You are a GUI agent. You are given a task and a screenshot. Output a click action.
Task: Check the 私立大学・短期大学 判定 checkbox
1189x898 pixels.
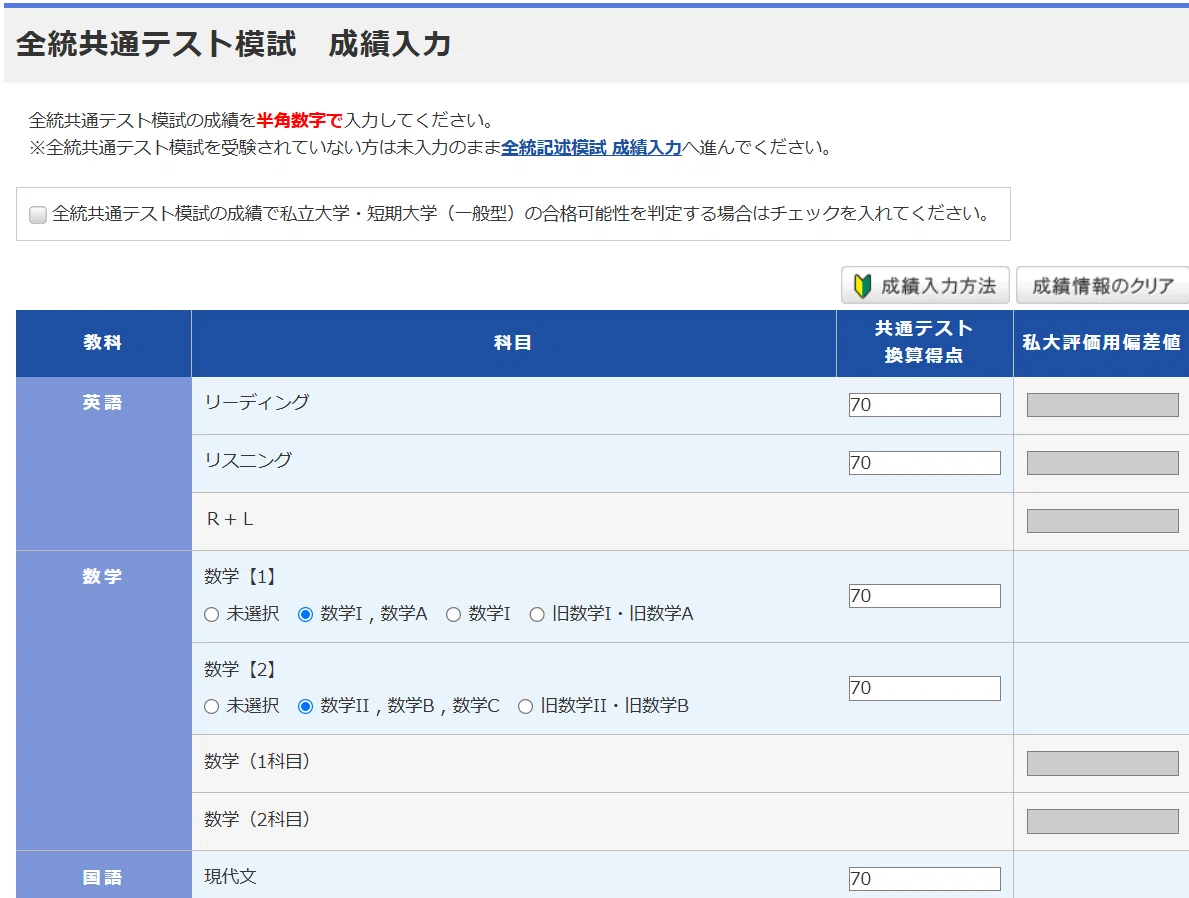[x=38, y=215]
